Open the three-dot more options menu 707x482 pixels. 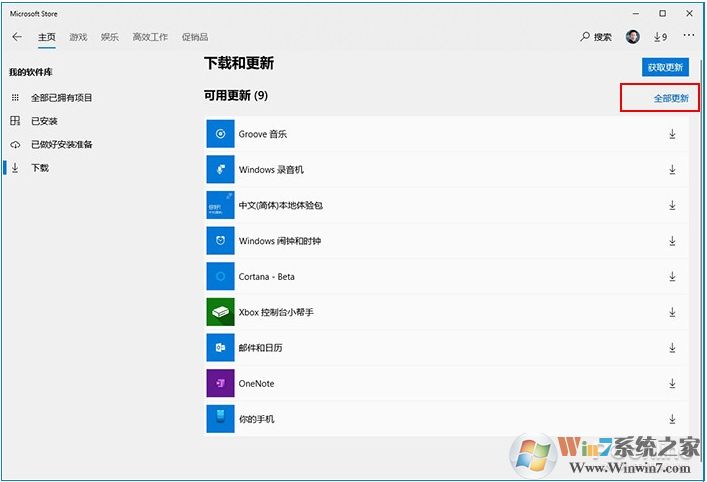689,35
